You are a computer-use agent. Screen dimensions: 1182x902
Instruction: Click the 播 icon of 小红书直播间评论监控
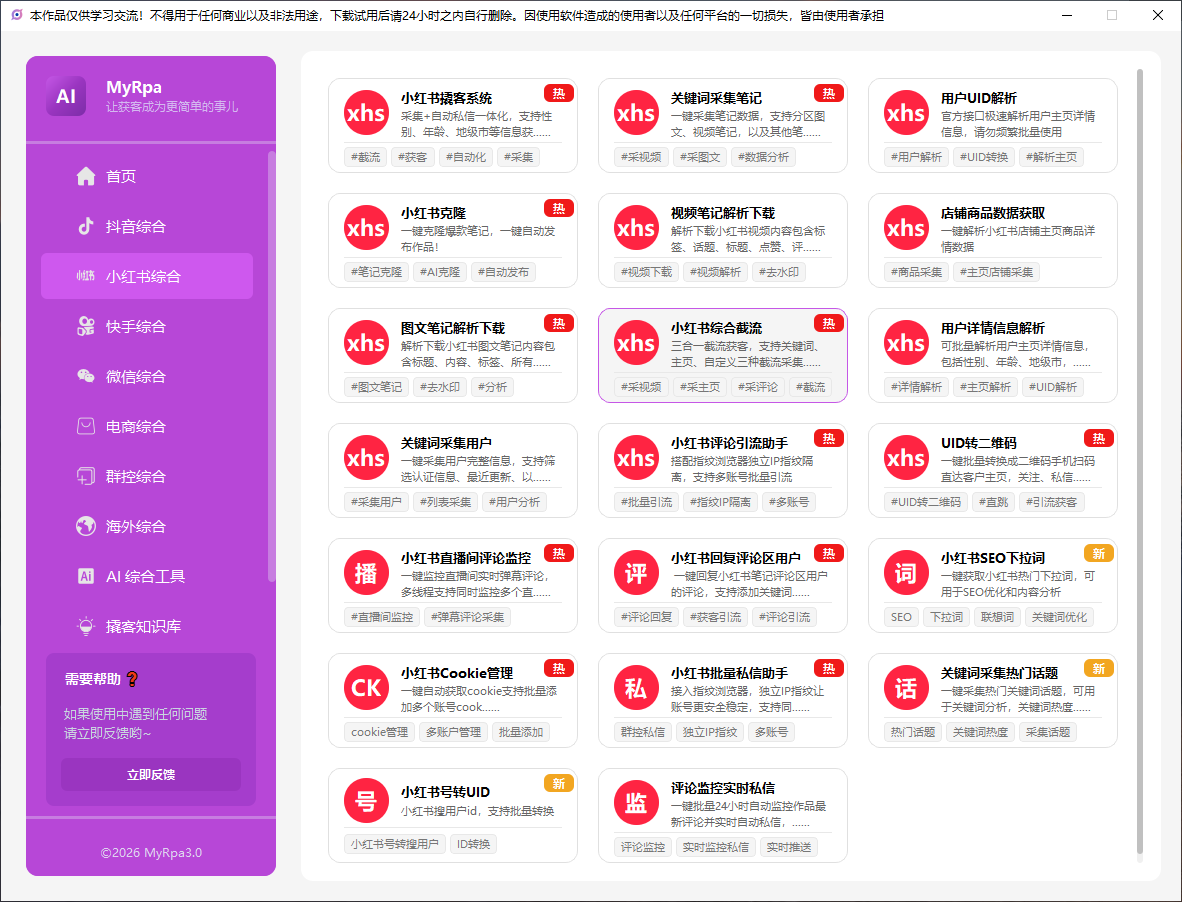(366, 573)
